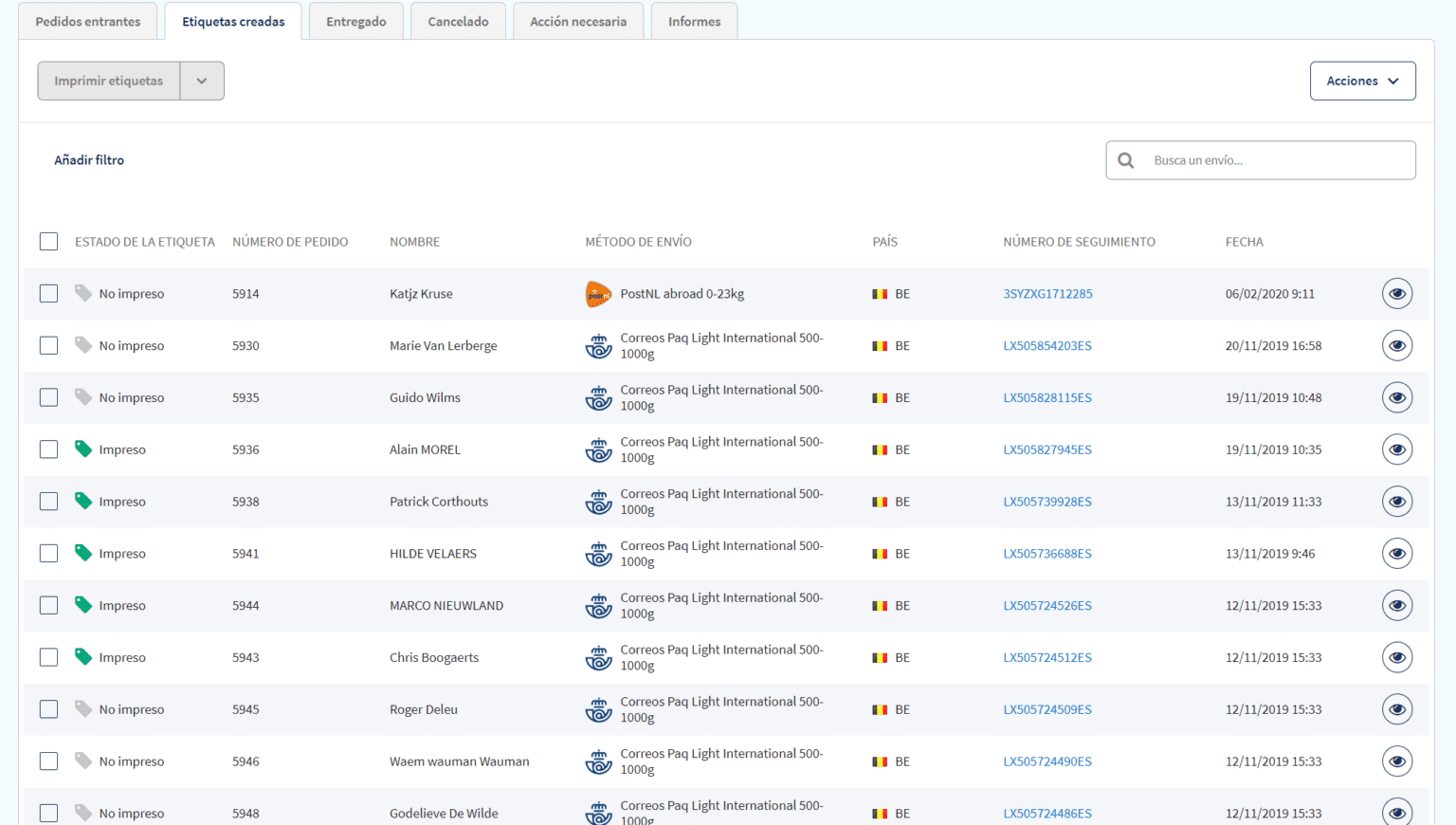Viewport: 1456px width, 825px height.
Task: Open eye icon for Guido Wilms order
Action: point(1397,397)
